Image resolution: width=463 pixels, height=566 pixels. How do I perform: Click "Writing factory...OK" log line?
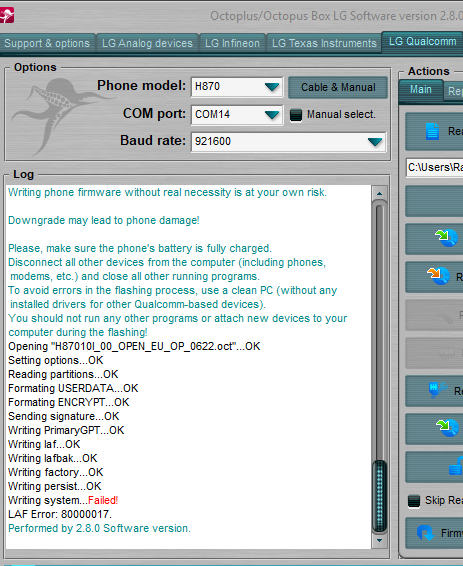point(56,472)
